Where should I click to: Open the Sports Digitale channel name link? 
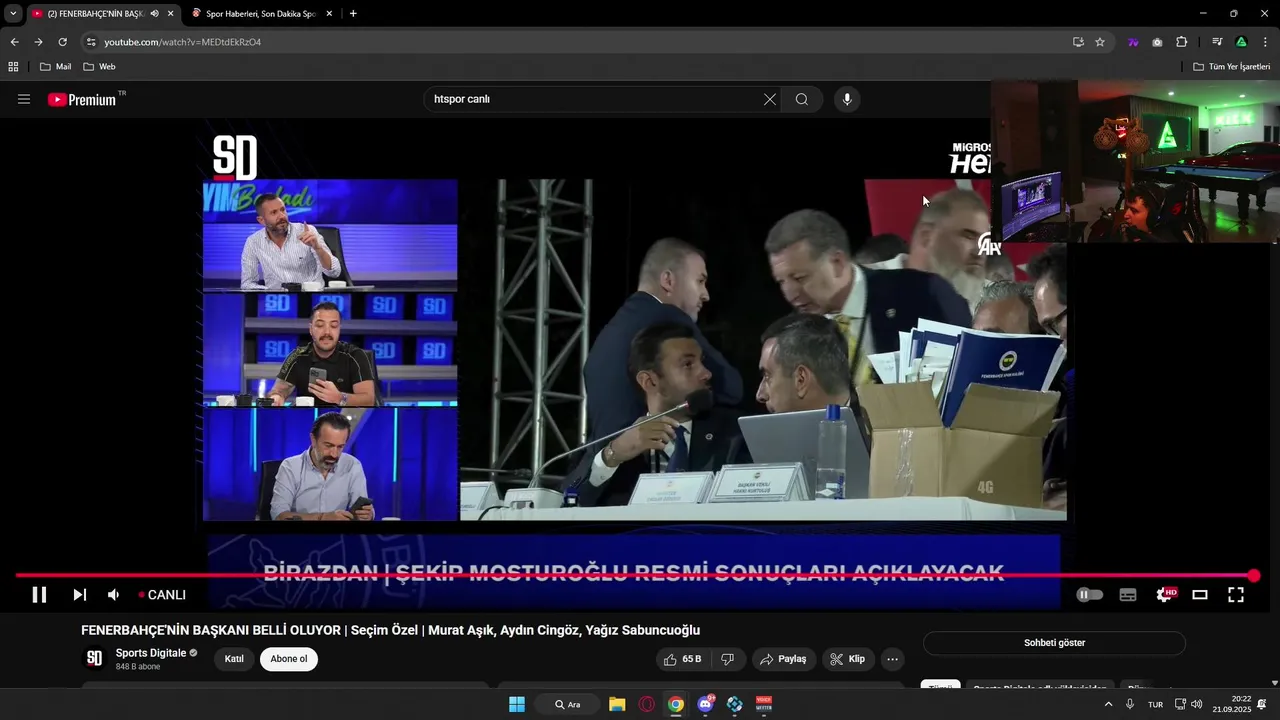tap(151, 653)
